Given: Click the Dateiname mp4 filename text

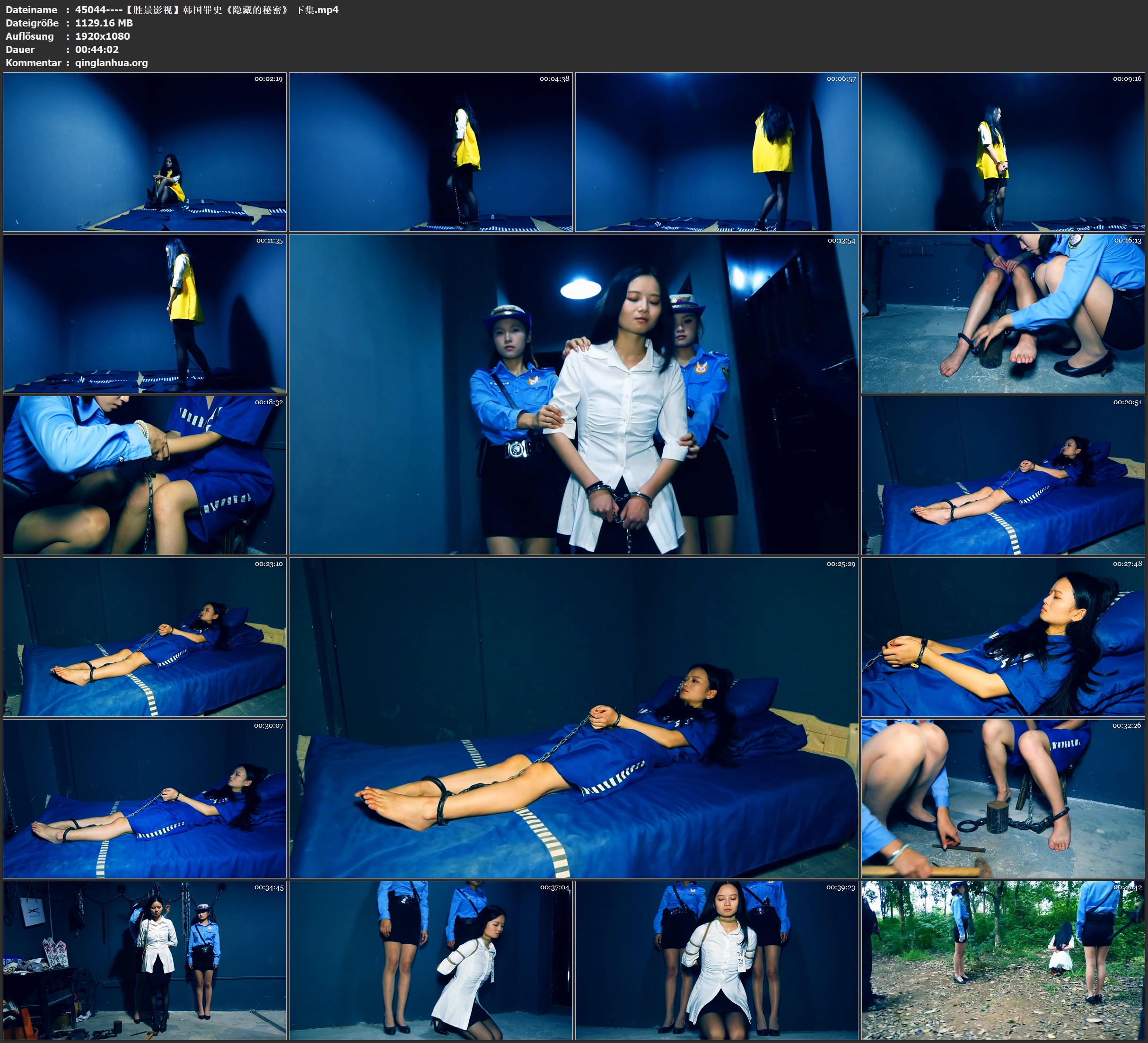Looking at the screenshot, I should point(206,9).
